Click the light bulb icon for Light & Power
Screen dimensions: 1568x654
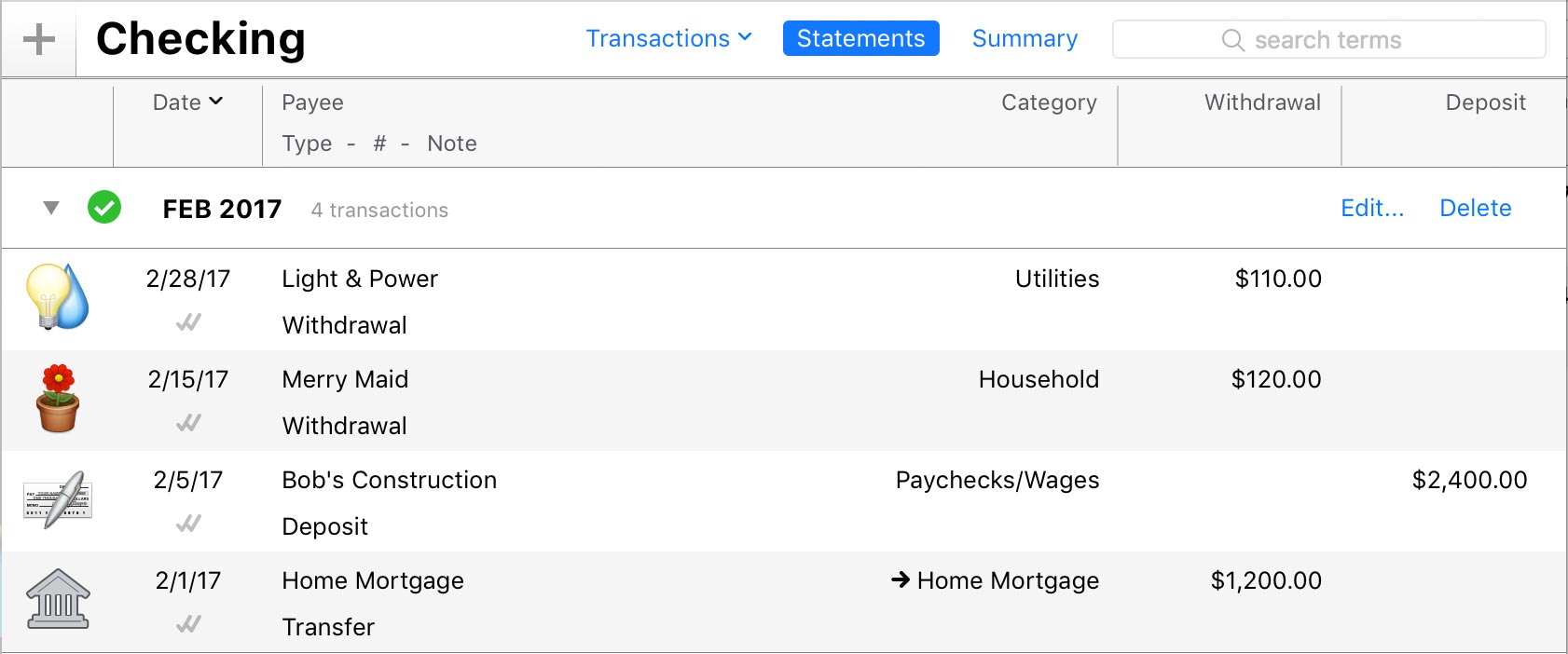[57, 296]
